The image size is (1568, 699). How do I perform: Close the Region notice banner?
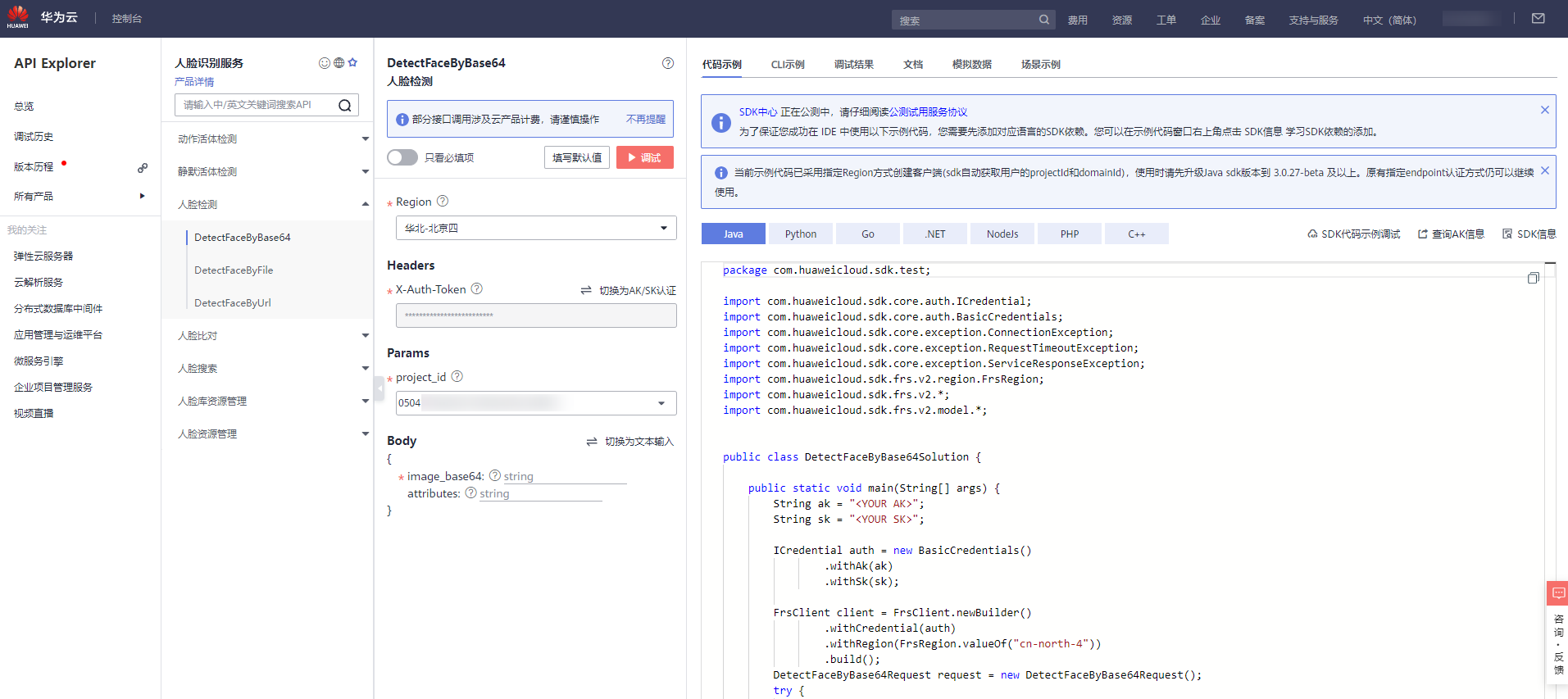pyautogui.click(x=1544, y=170)
